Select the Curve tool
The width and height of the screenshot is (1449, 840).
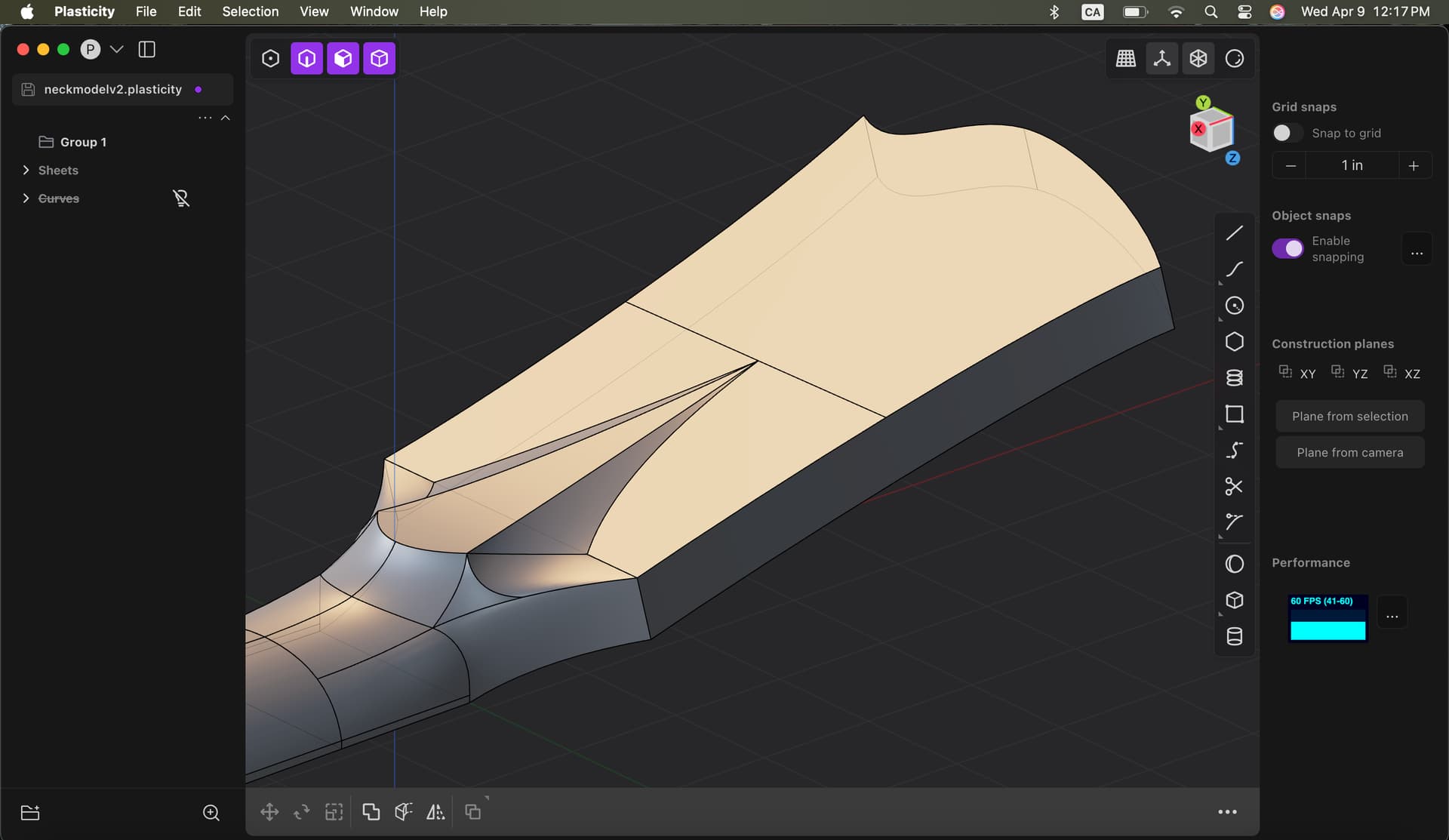click(1234, 269)
